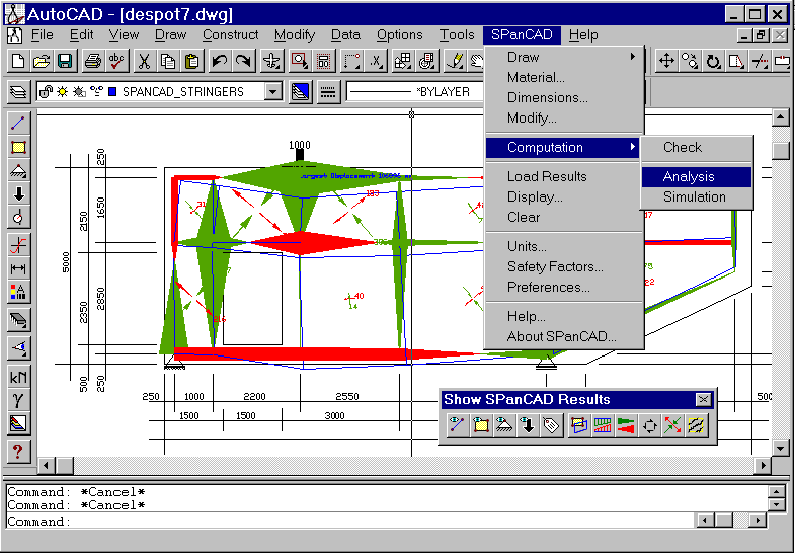795x553 pixels.
Task: Expand the Draw submenu in SPanCAD menu
Action: click(x=564, y=57)
